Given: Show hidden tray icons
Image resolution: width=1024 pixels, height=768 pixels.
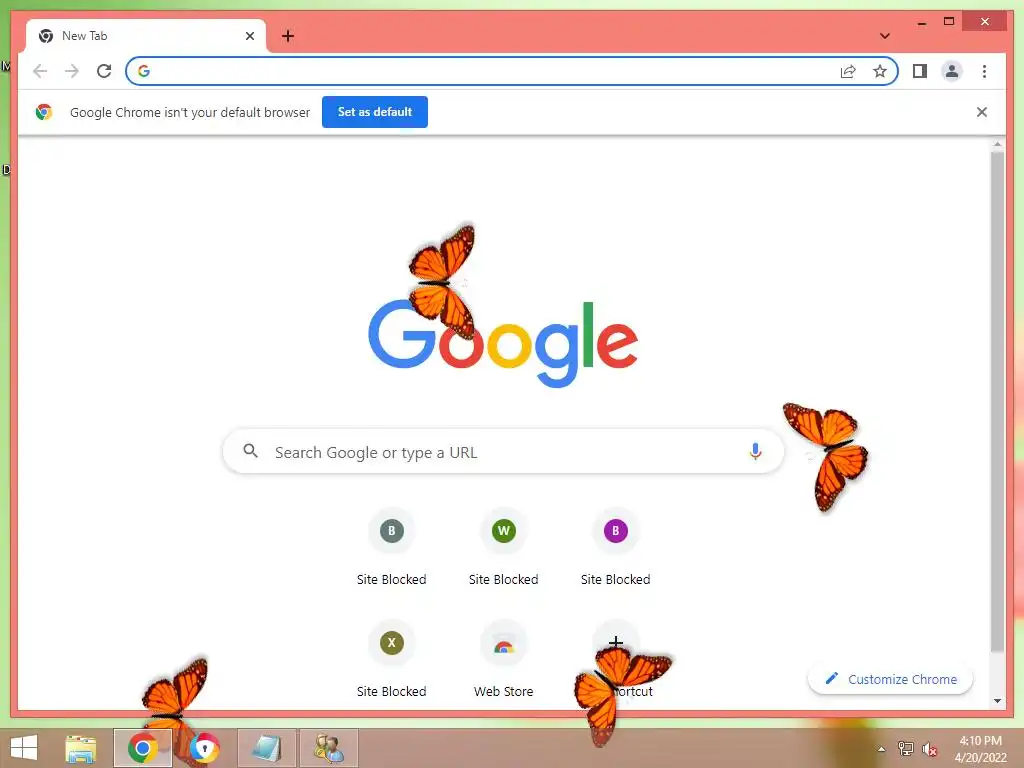Looking at the screenshot, I should [882, 749].
